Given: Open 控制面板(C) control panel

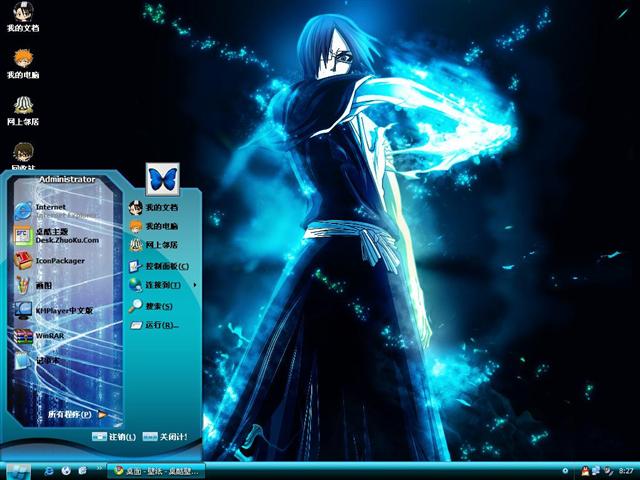Looking at the screenshot, I should [159, 266].
